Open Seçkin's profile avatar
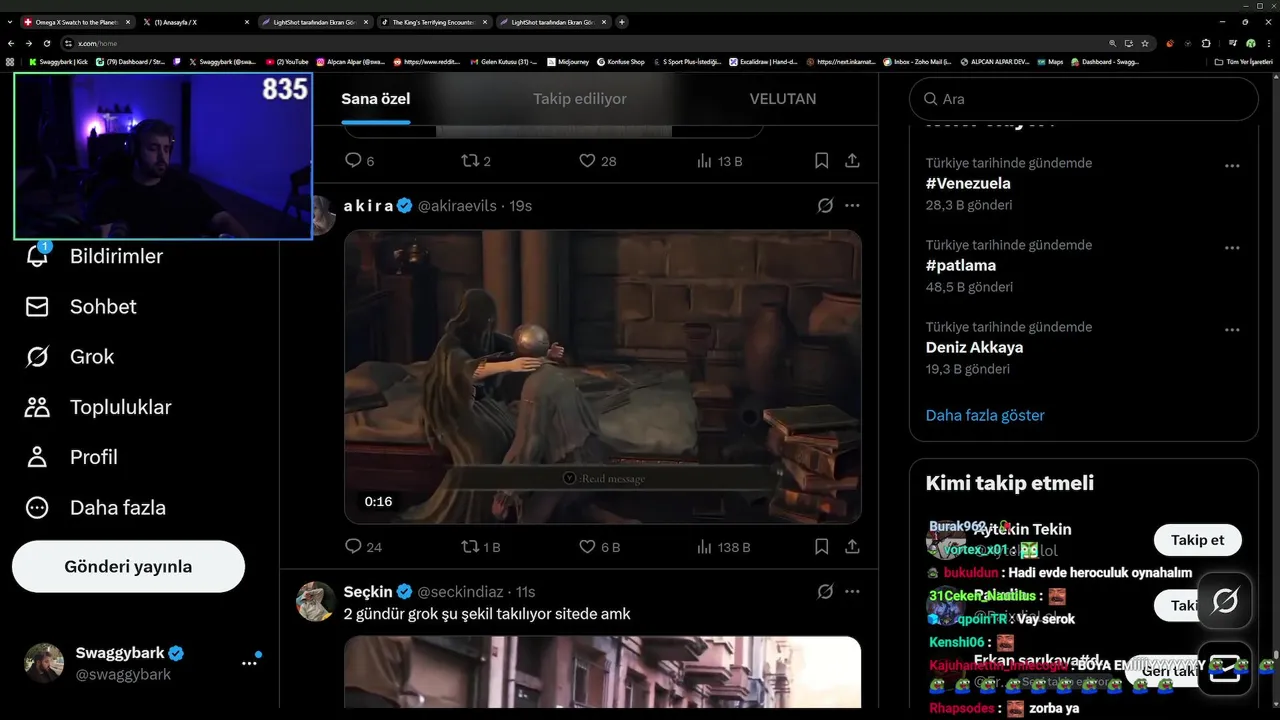 point(315,601)
